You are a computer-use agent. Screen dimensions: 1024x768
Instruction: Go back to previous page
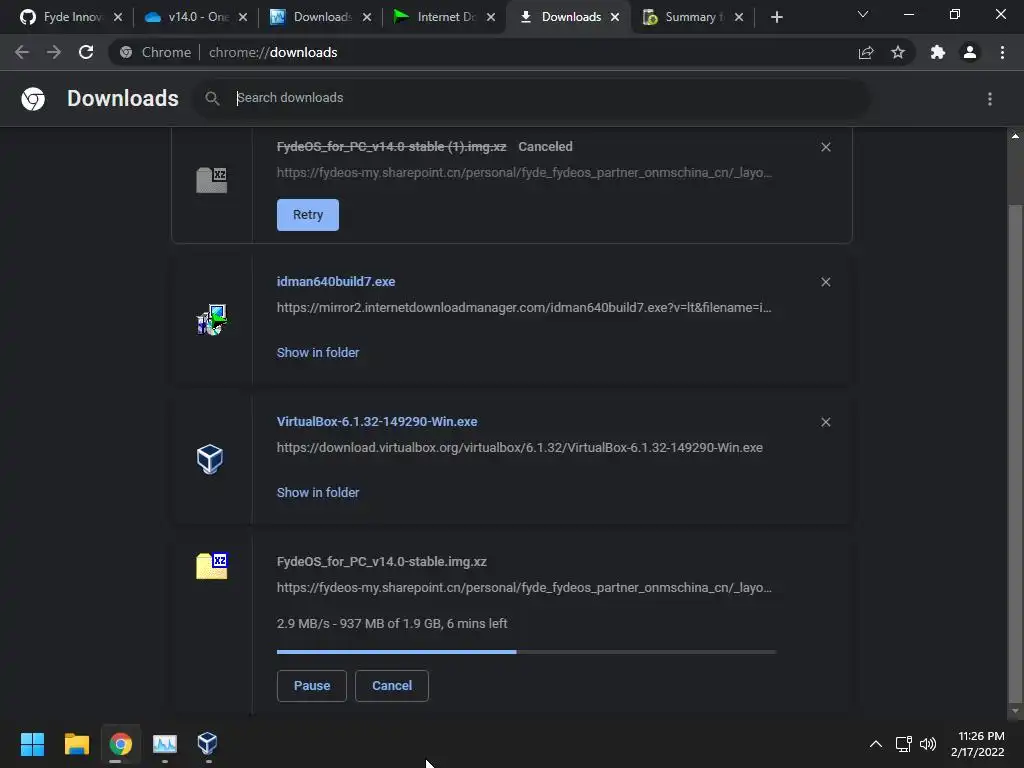pyautogui.click(x=22, y=52)
